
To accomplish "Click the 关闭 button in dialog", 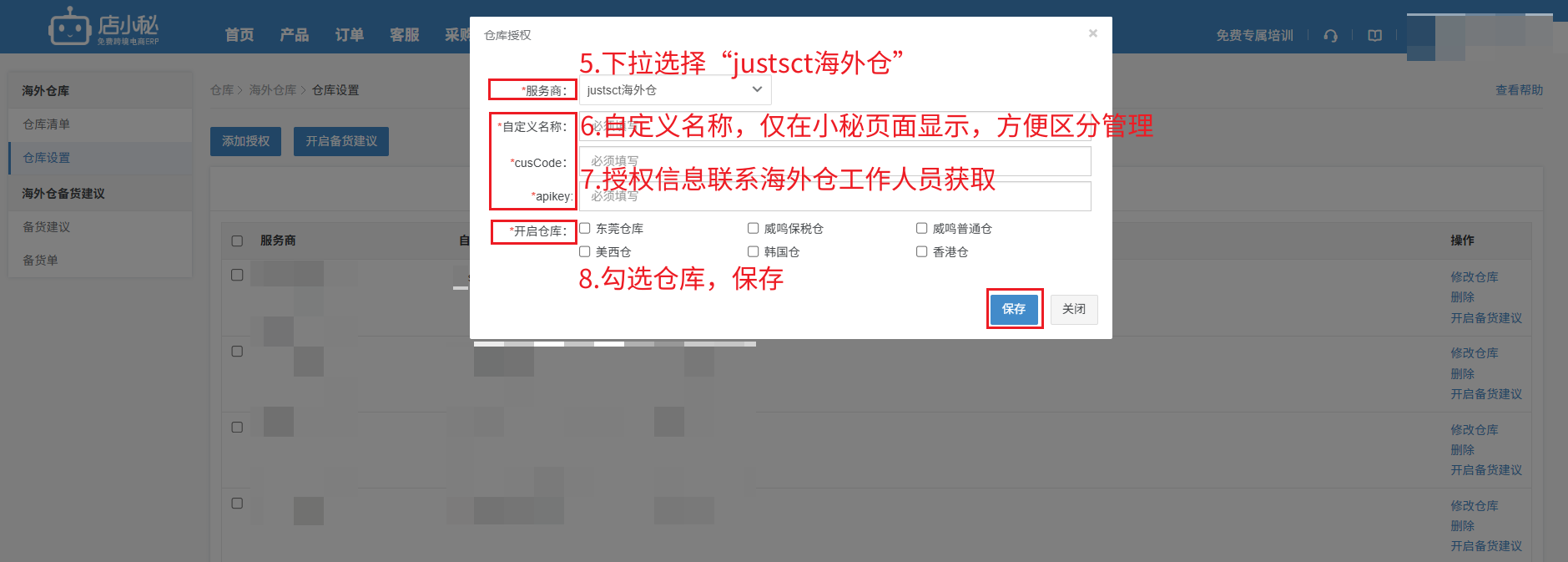I will (x=1074, y=309).
